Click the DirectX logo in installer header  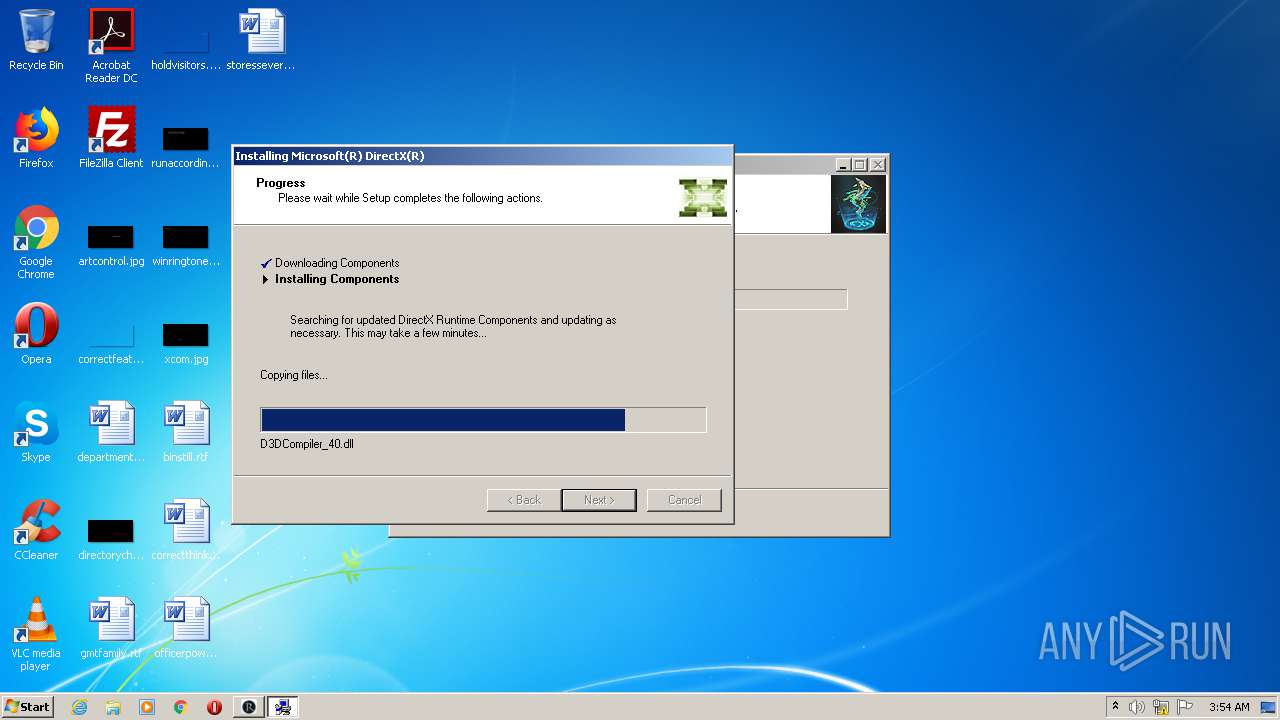pos(702,197)
